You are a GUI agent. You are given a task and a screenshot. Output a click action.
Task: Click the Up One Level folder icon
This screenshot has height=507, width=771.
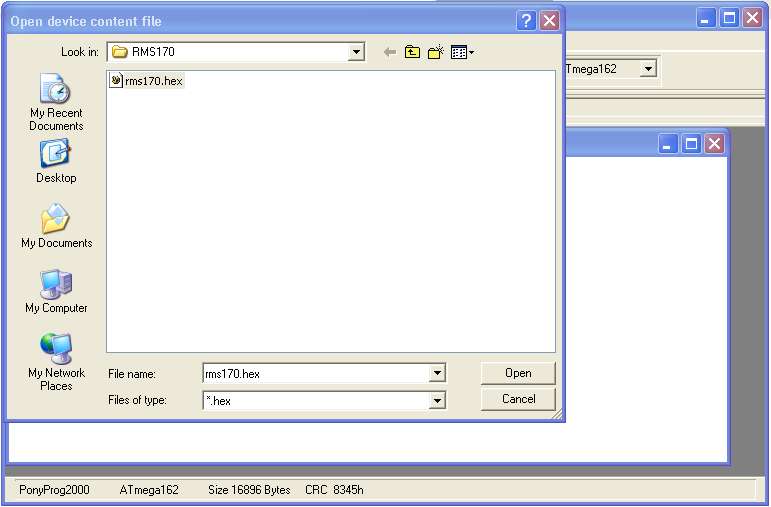pyautogui.click(x=412, y=52)
